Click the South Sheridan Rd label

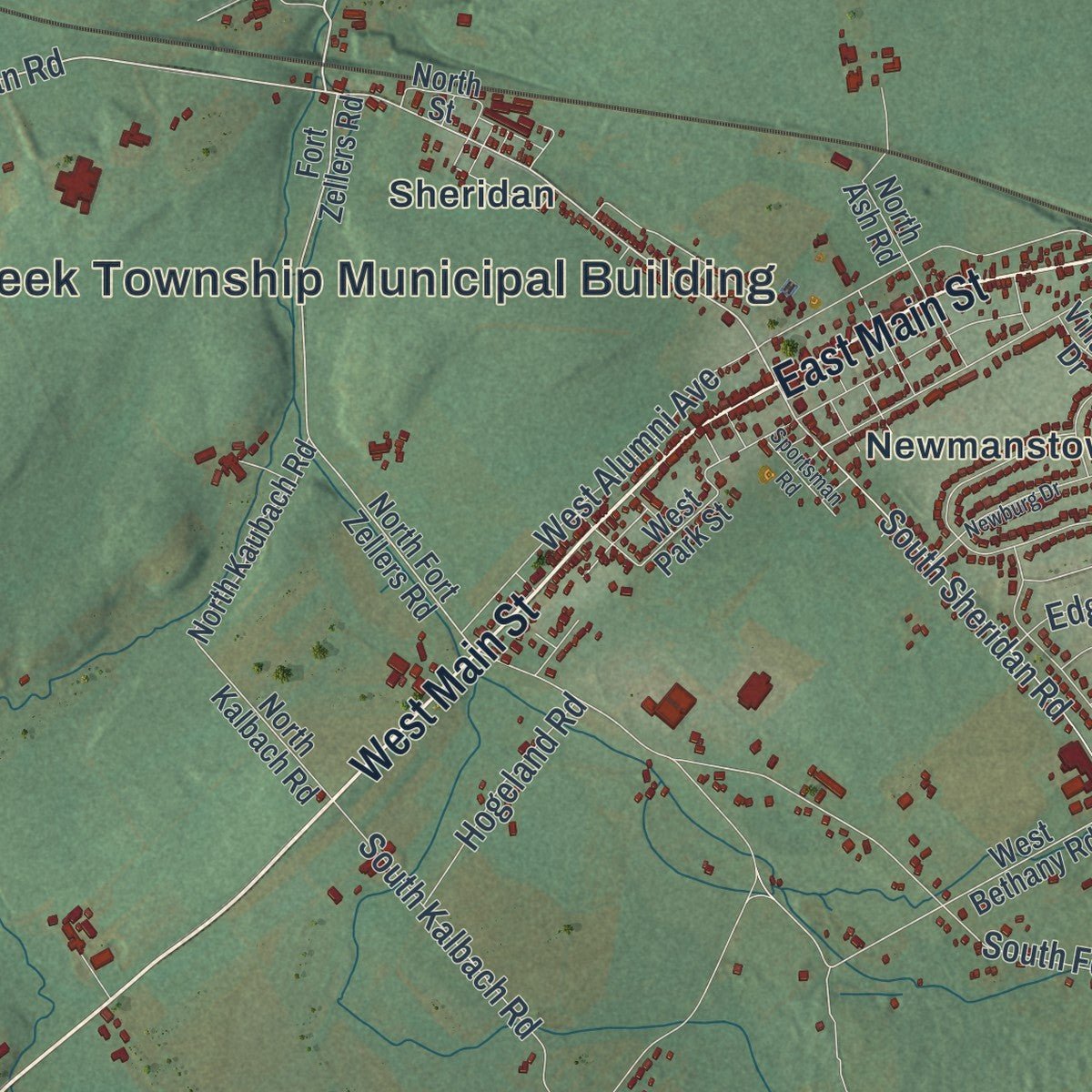tap(975, 616)
